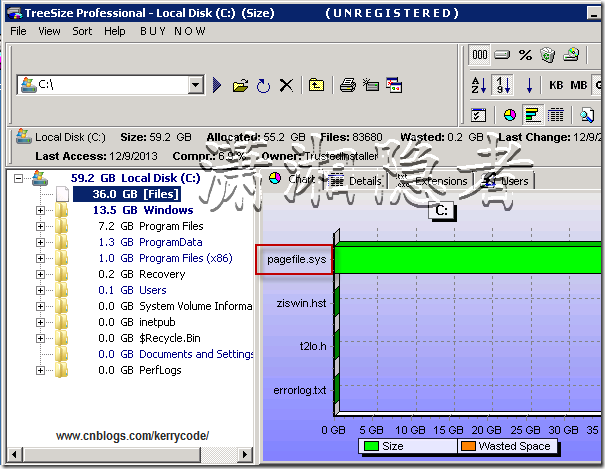Click the recycle bin toolbar icon
The height and width of the screenshot is (469, 605).
tap(548, 55)
